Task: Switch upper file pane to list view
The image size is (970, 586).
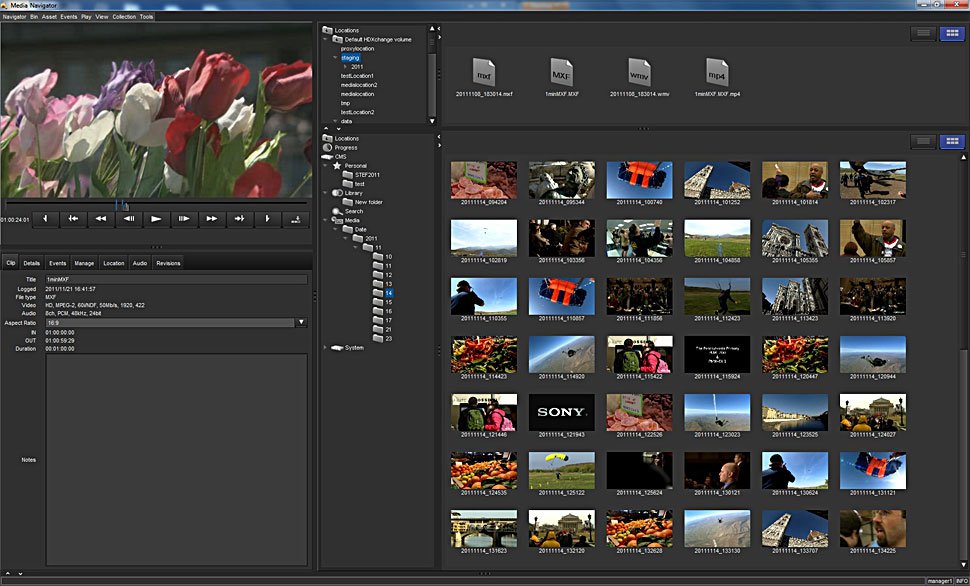Action: tap(923, 33)
